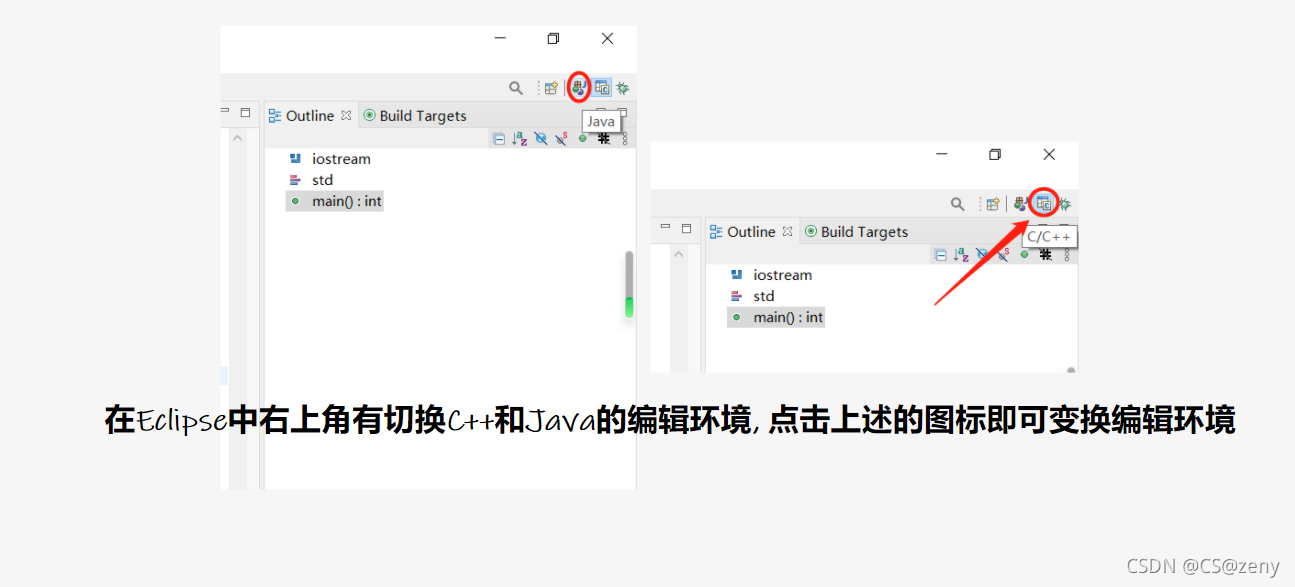Select main() : int in left Outline
This screenshot has width=1295, height=587.
pyautogui.click(x=335, y=201)
